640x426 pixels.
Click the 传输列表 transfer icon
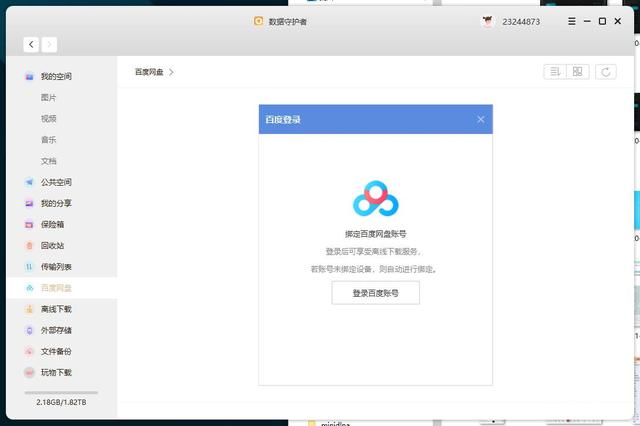coord(29,267)
